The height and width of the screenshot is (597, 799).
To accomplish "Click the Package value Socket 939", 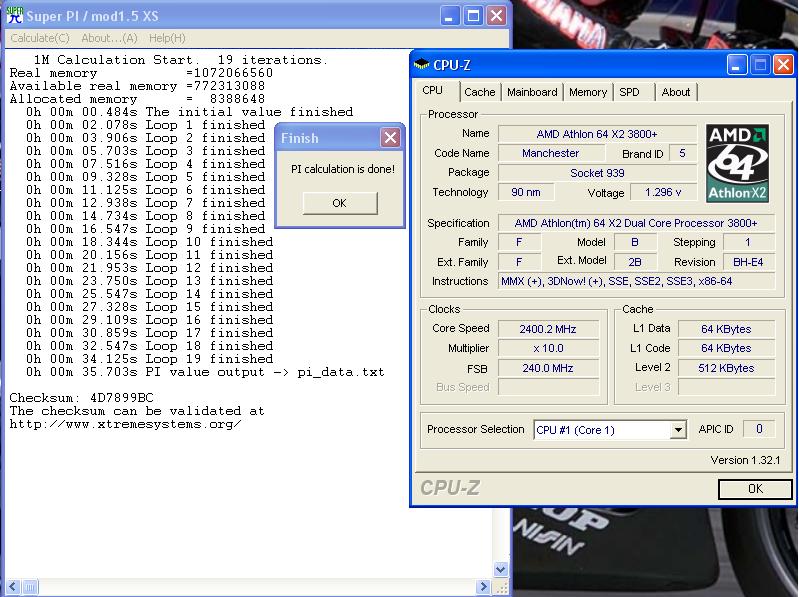I will pyautogui.click(x=597, y=173).
